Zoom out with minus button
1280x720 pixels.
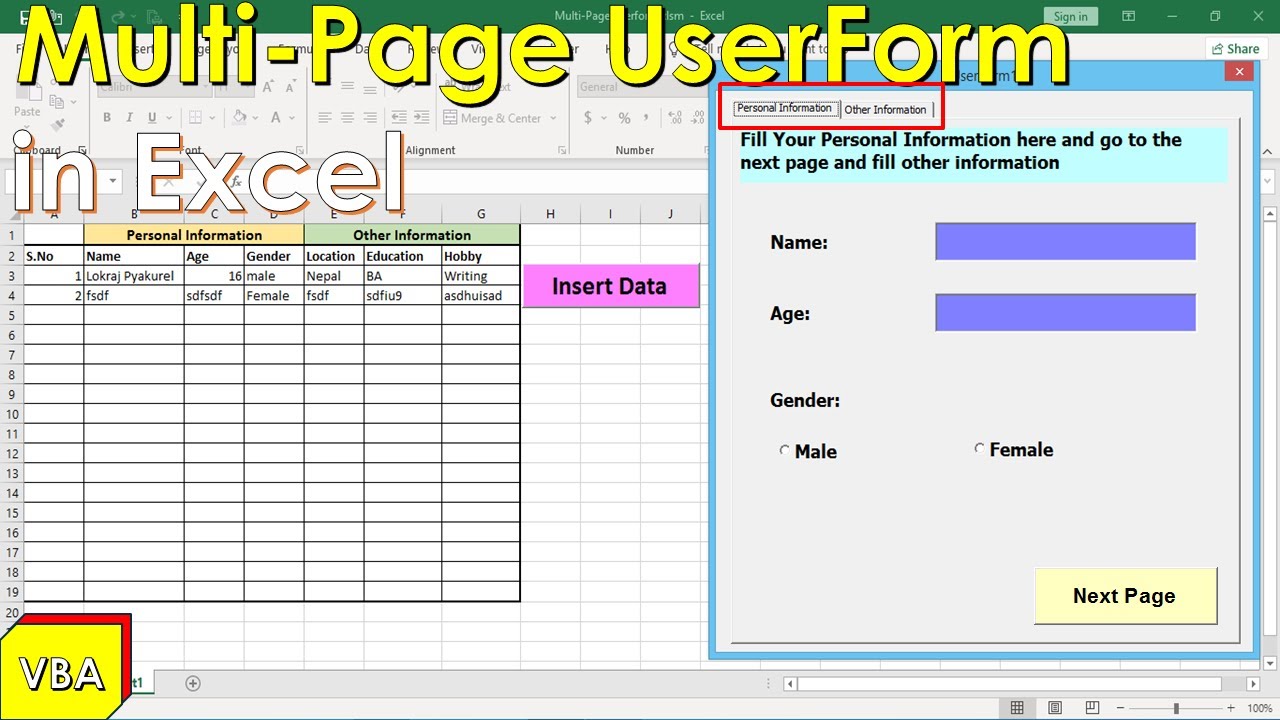point(1120,708)
